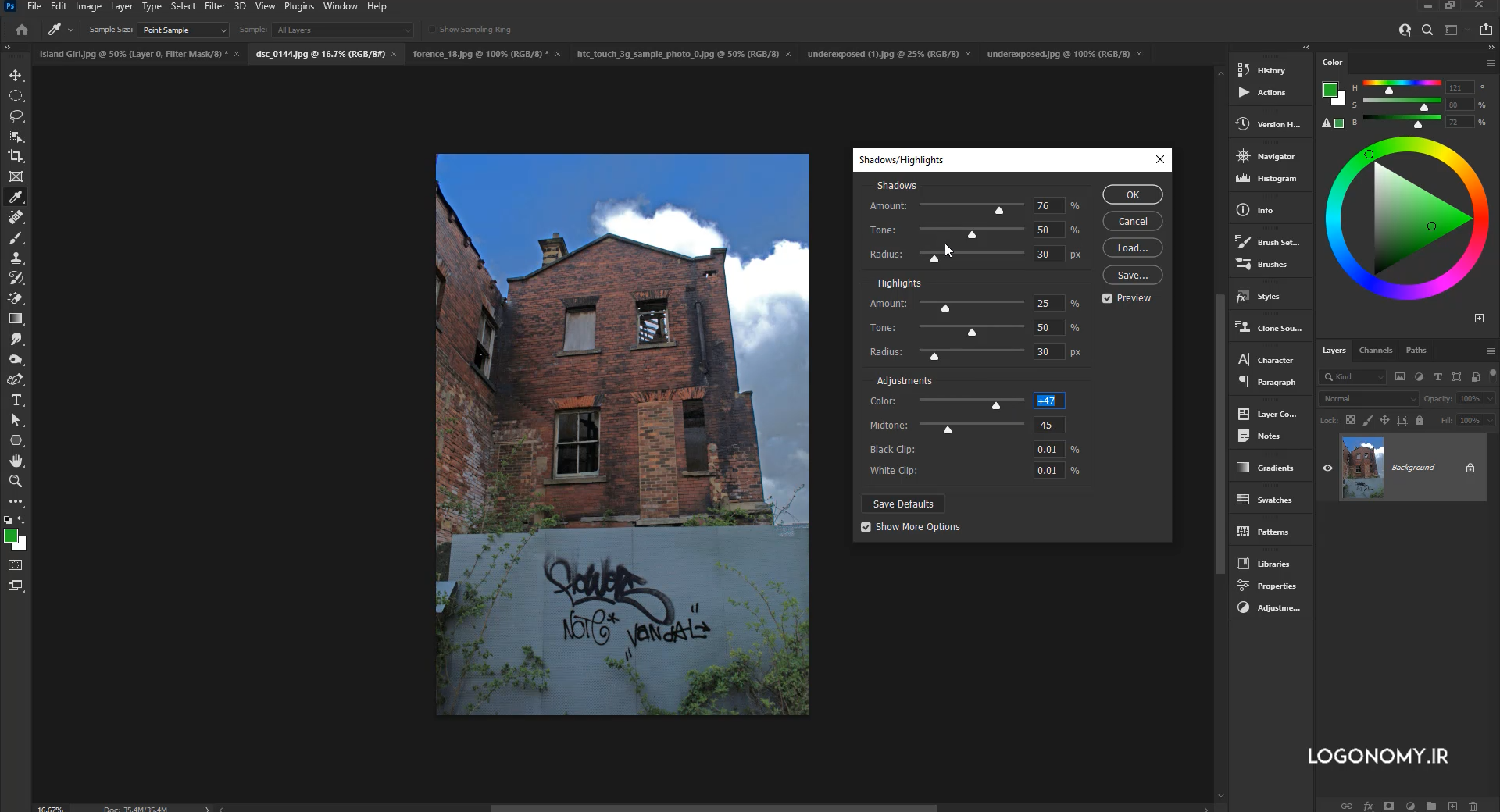Image resolution: width=1500 pixels, height=812 pixels.
Task: Open the Swatches panel icon
Action: [x=1244, y=500]
